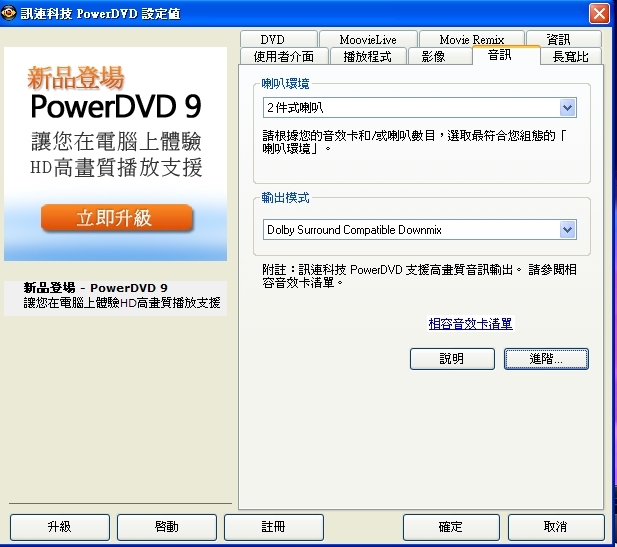Click the speaker environment description text
Image resolution: width=617 pixels, height=547 pixels.
414,142
